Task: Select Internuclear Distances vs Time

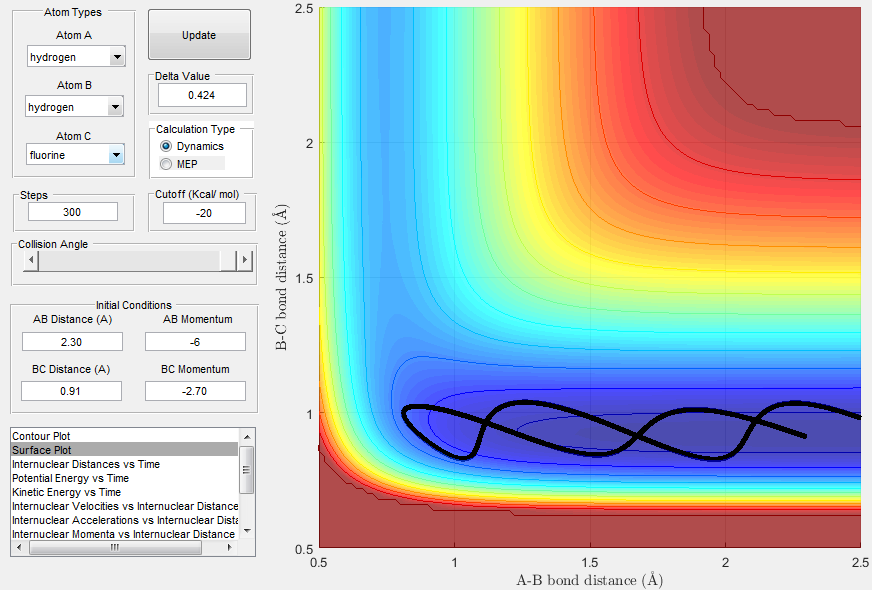Action: point(125,464)
